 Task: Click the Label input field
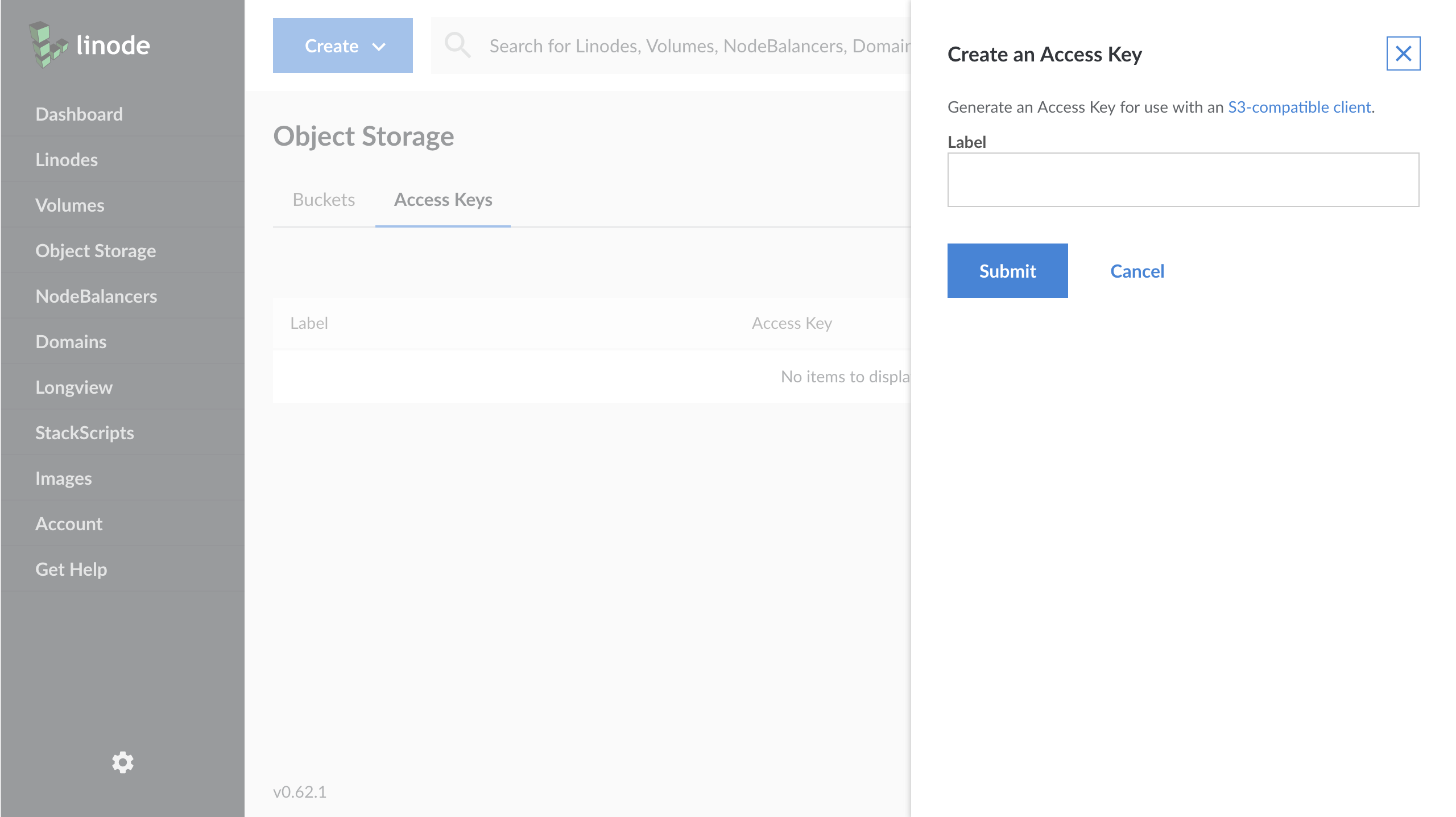[x=1184, y=180]
